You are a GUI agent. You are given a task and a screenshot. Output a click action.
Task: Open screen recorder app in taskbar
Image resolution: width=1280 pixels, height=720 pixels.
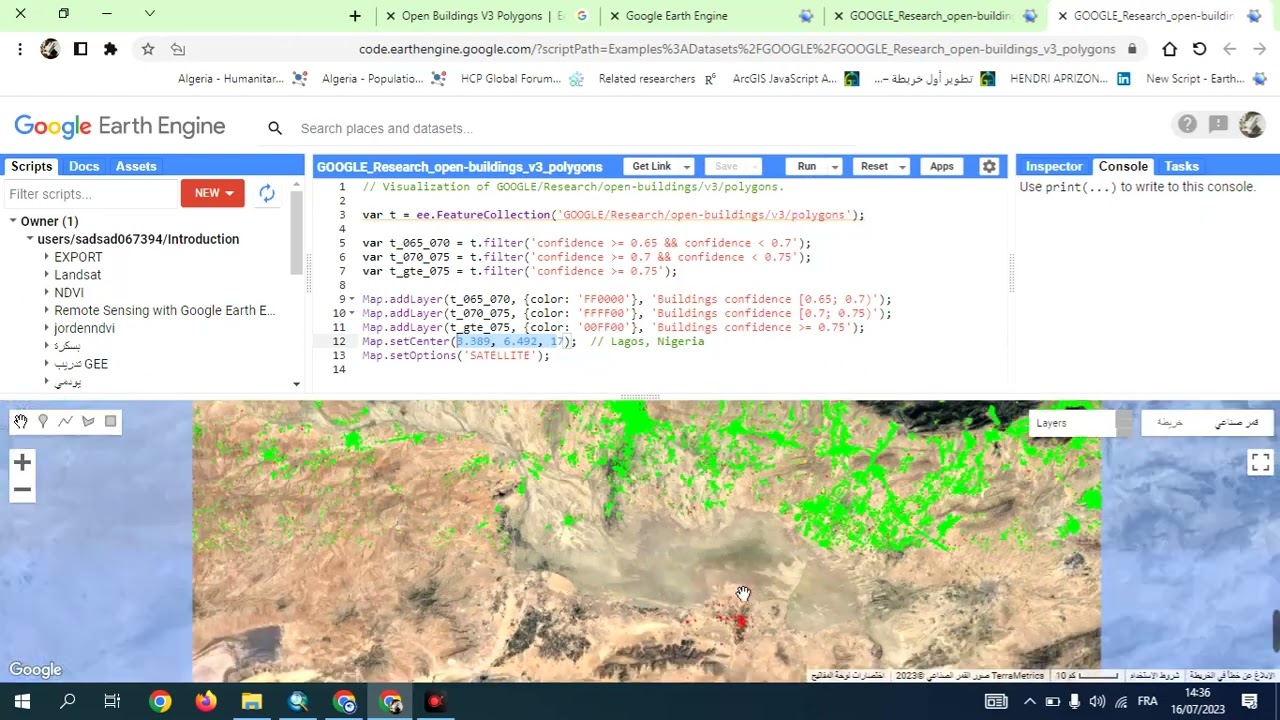(434, 702)
